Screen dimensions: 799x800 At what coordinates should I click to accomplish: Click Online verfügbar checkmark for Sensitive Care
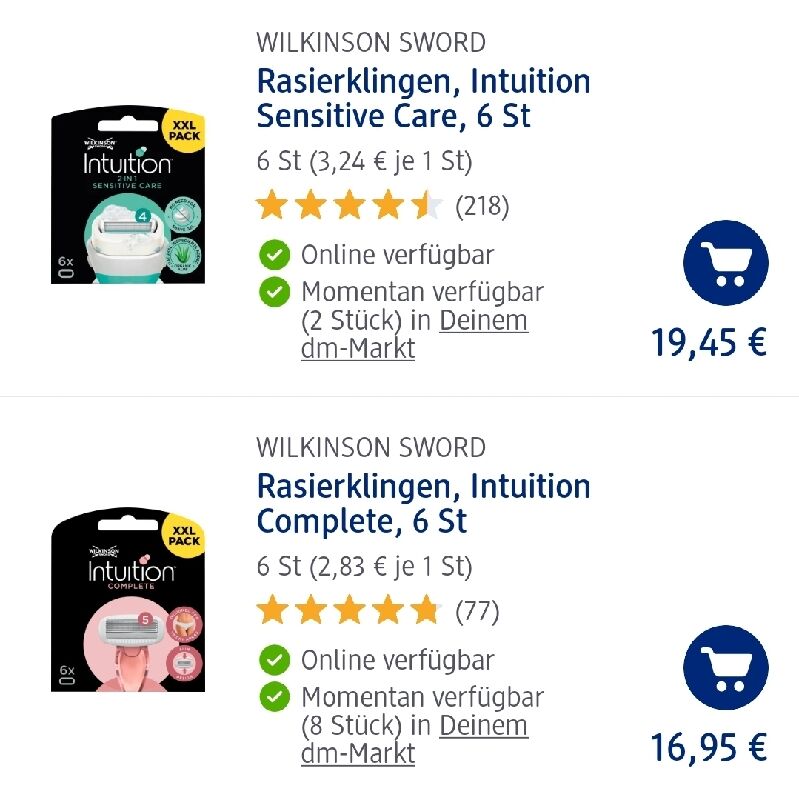tap(274, 255)
